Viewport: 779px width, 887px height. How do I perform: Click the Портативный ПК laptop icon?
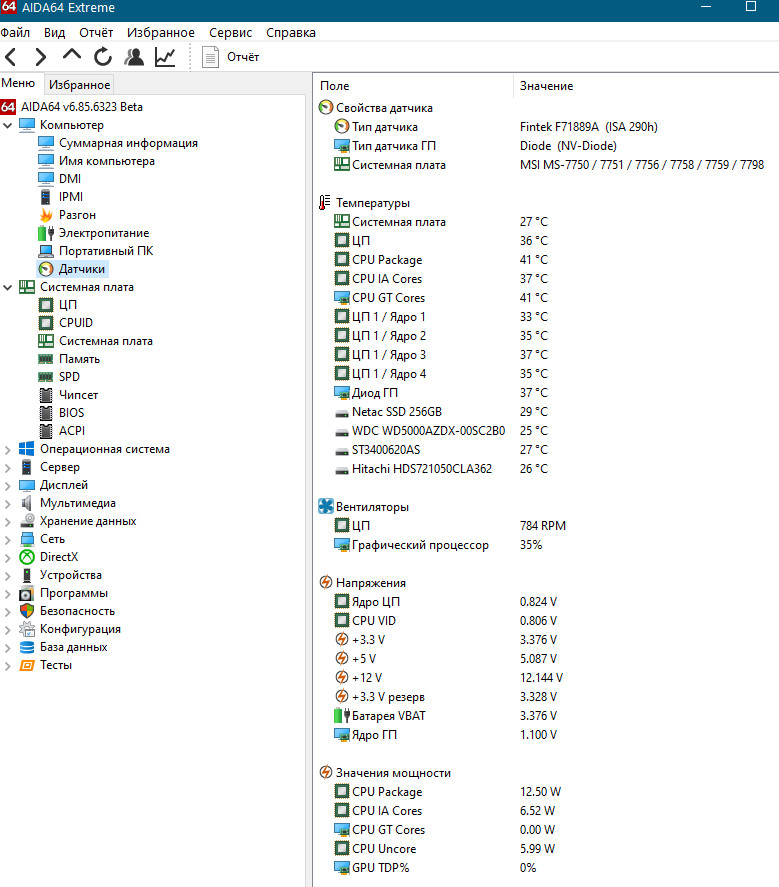point(46,251)
